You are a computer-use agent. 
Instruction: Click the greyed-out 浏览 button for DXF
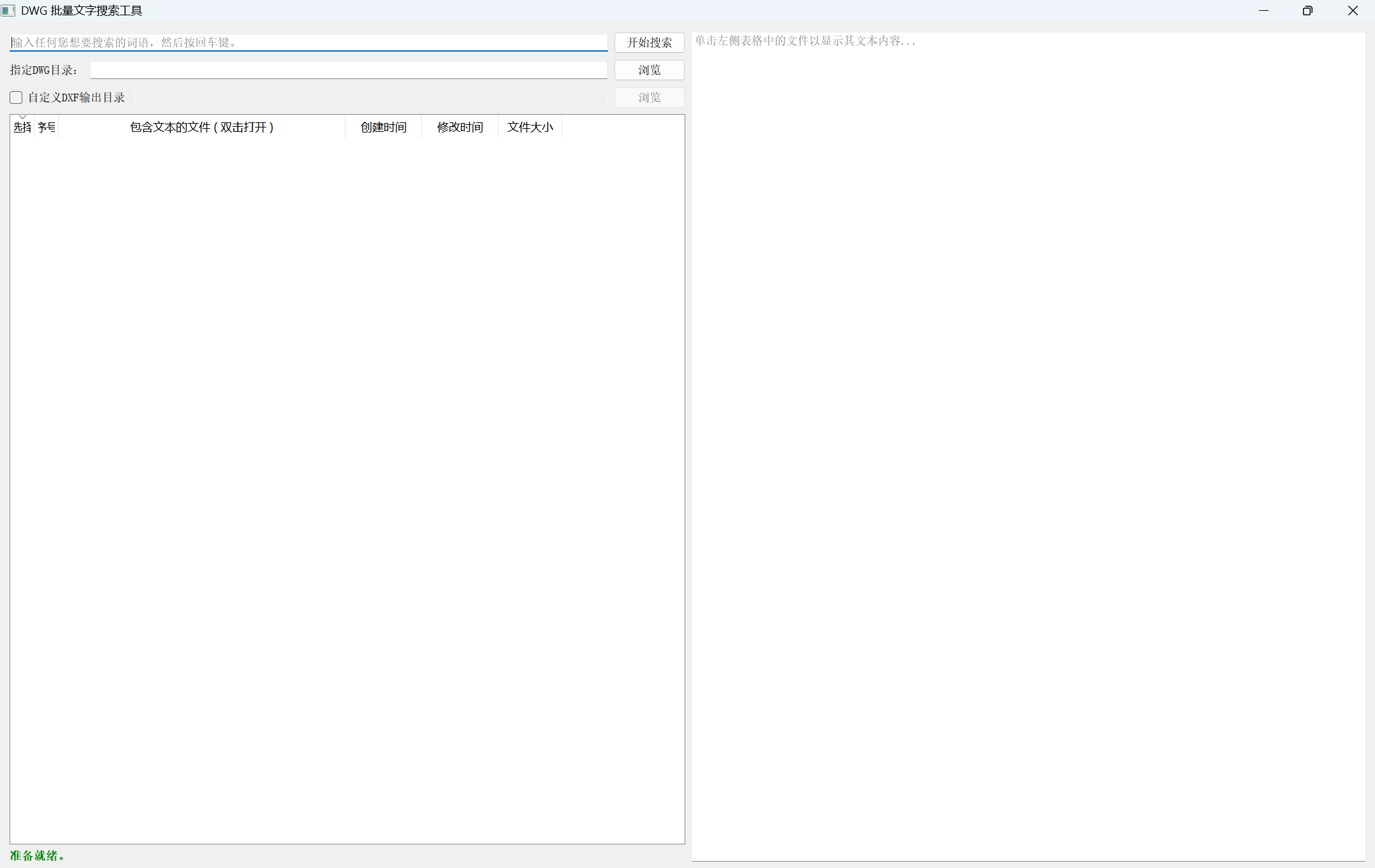[x=649, y=98]
